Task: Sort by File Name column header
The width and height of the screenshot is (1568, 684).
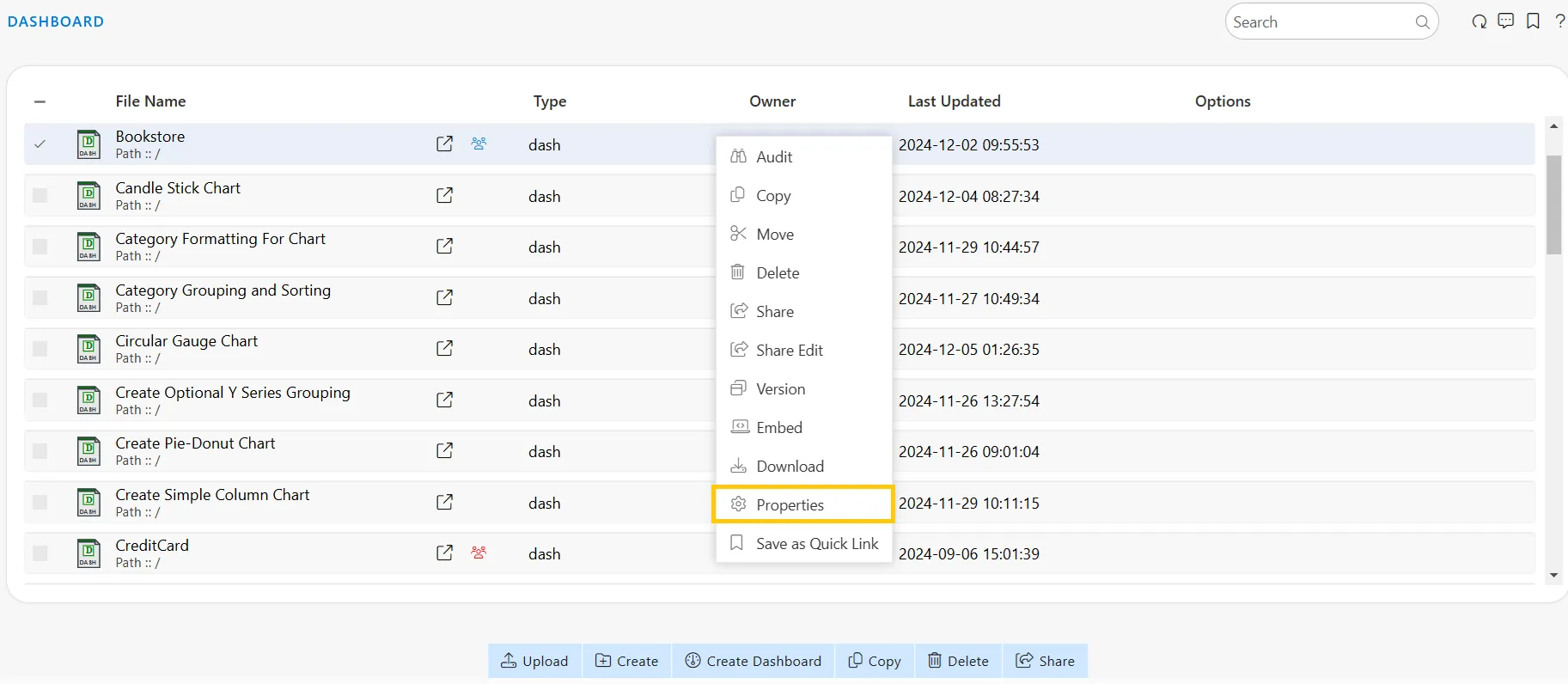Action: (x=150, y=101)
